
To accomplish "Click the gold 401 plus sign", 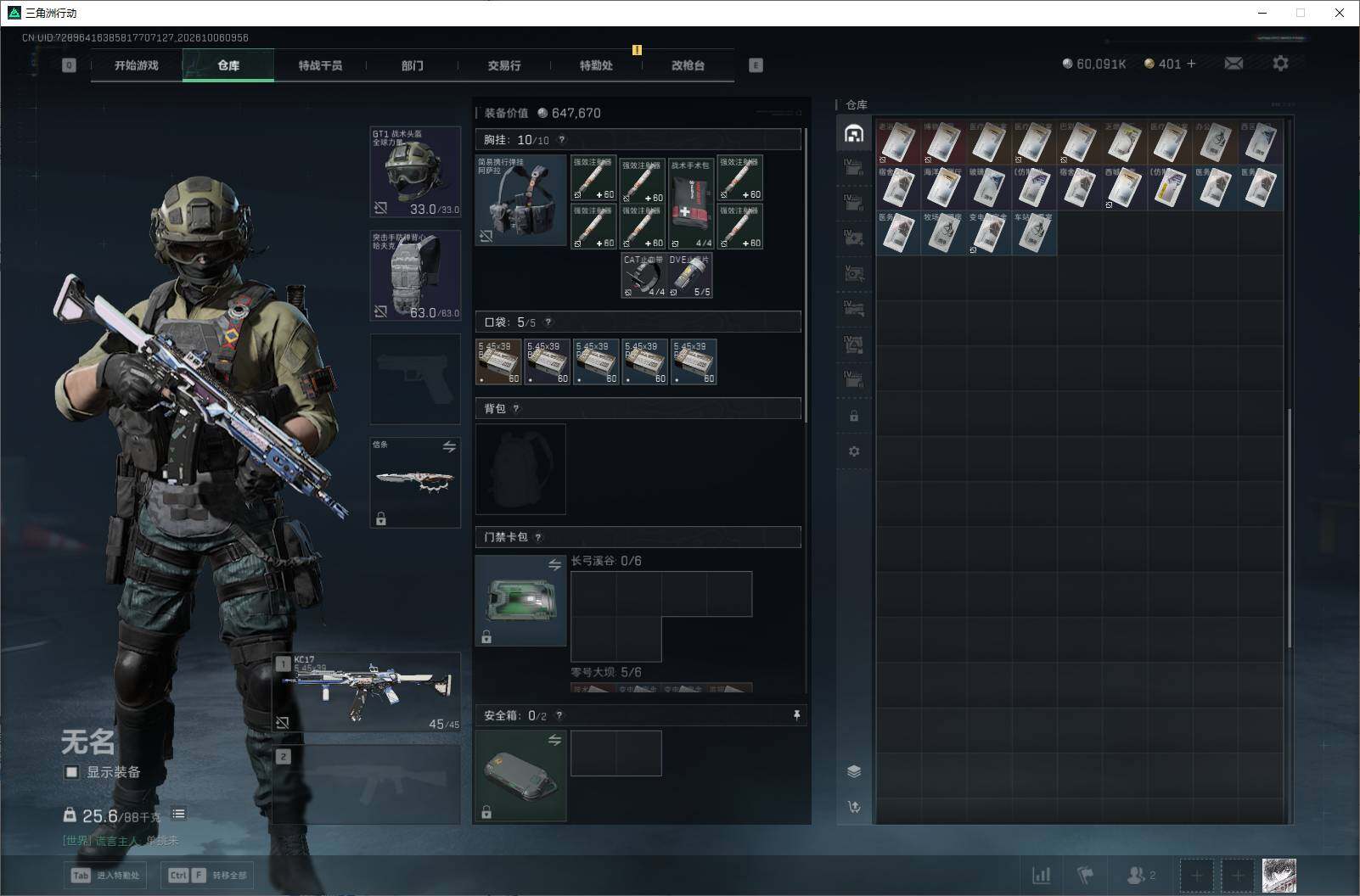I will [x=1191, y=64].
